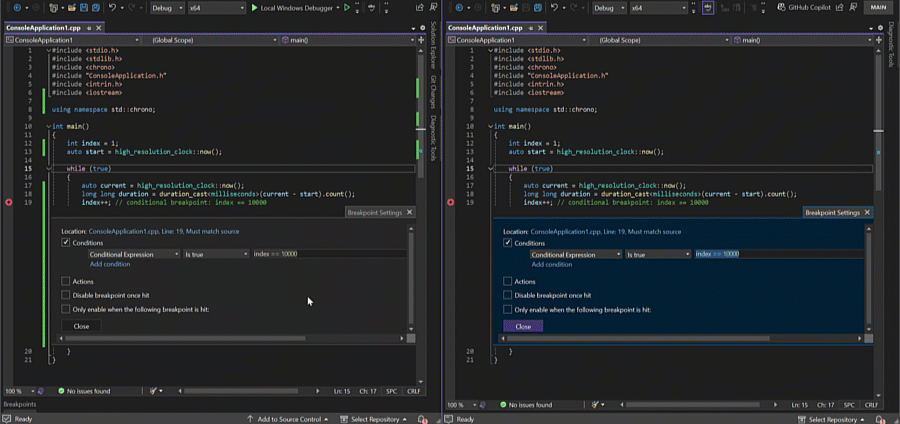Image resolution: width=900 pixels, height=424 pixels.
Task: Check 'Disable breakpoint once hit' in left window
Action: (x=66, y=295)
